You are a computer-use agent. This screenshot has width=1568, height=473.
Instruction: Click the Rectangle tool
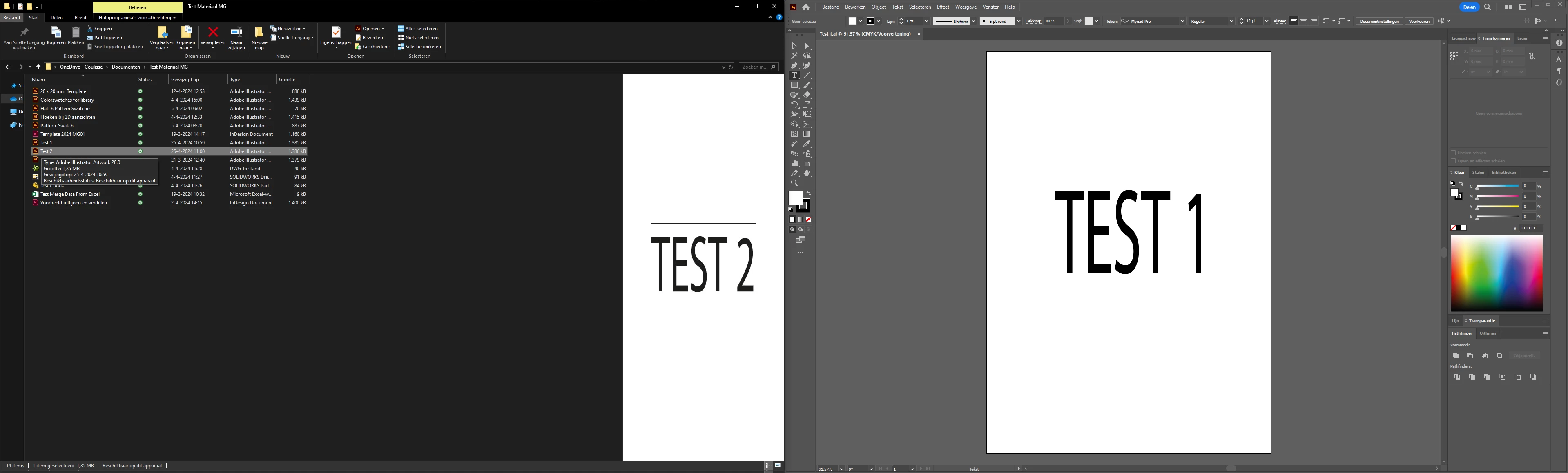(794, 85)
